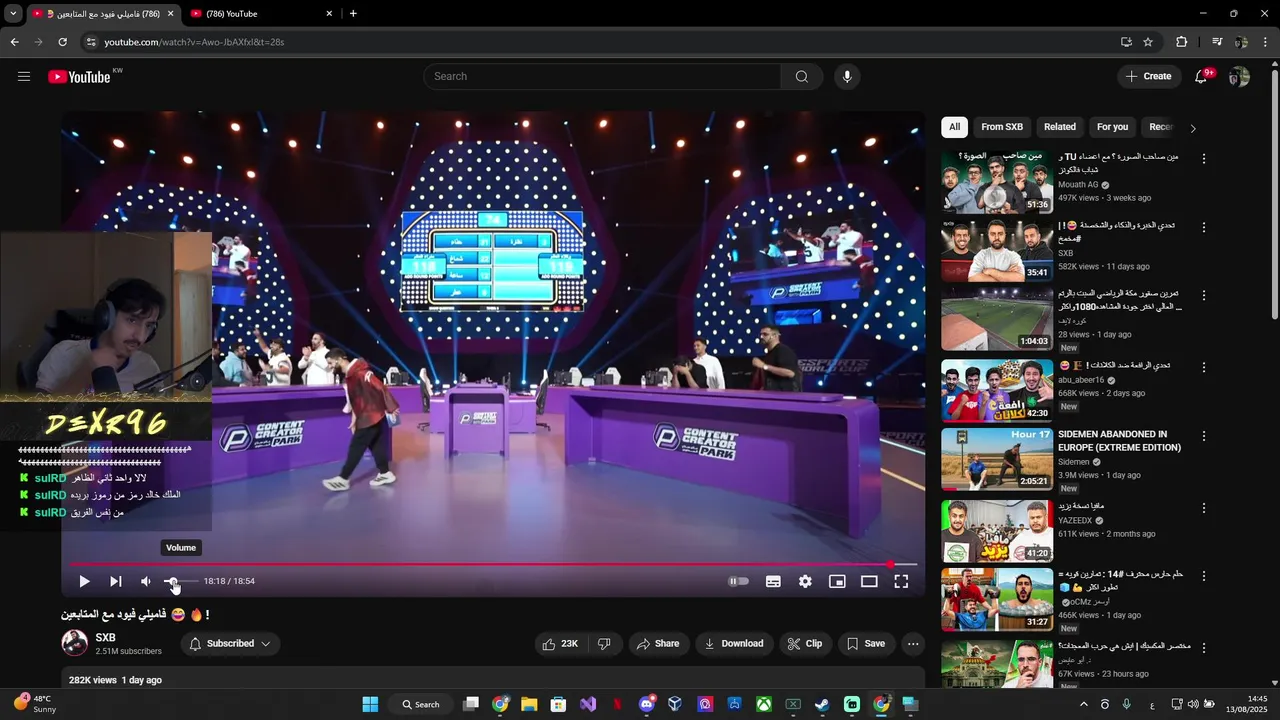Screen dimensions: 1280x720
Task: Toggle subtitles/closed captions
Action: pyautogui.click(x=773, y=581)
